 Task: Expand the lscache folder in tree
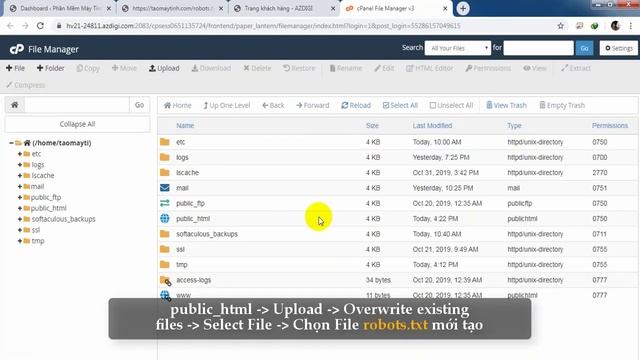[x=20, y=176]
